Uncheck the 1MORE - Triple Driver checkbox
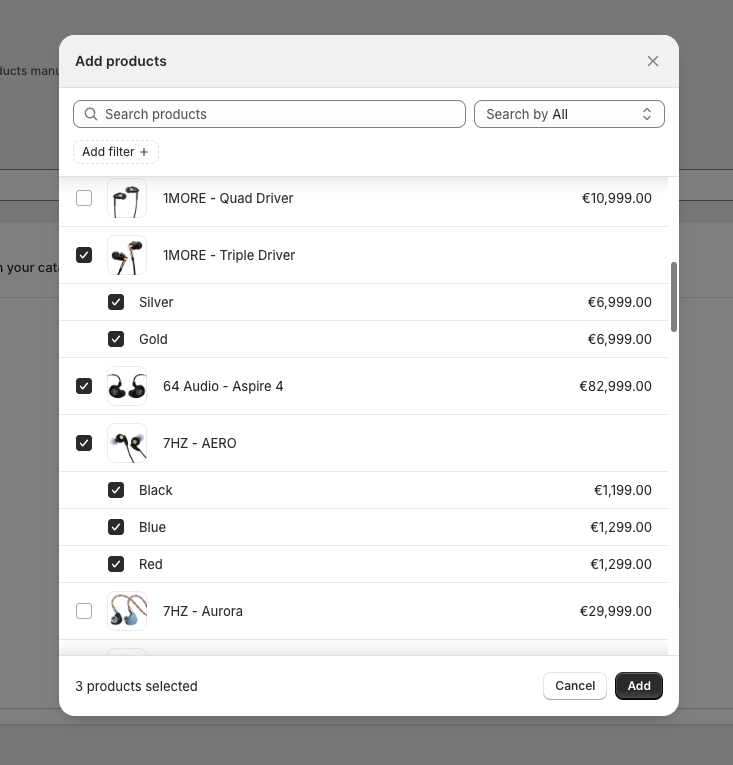 tap(84, 255)
